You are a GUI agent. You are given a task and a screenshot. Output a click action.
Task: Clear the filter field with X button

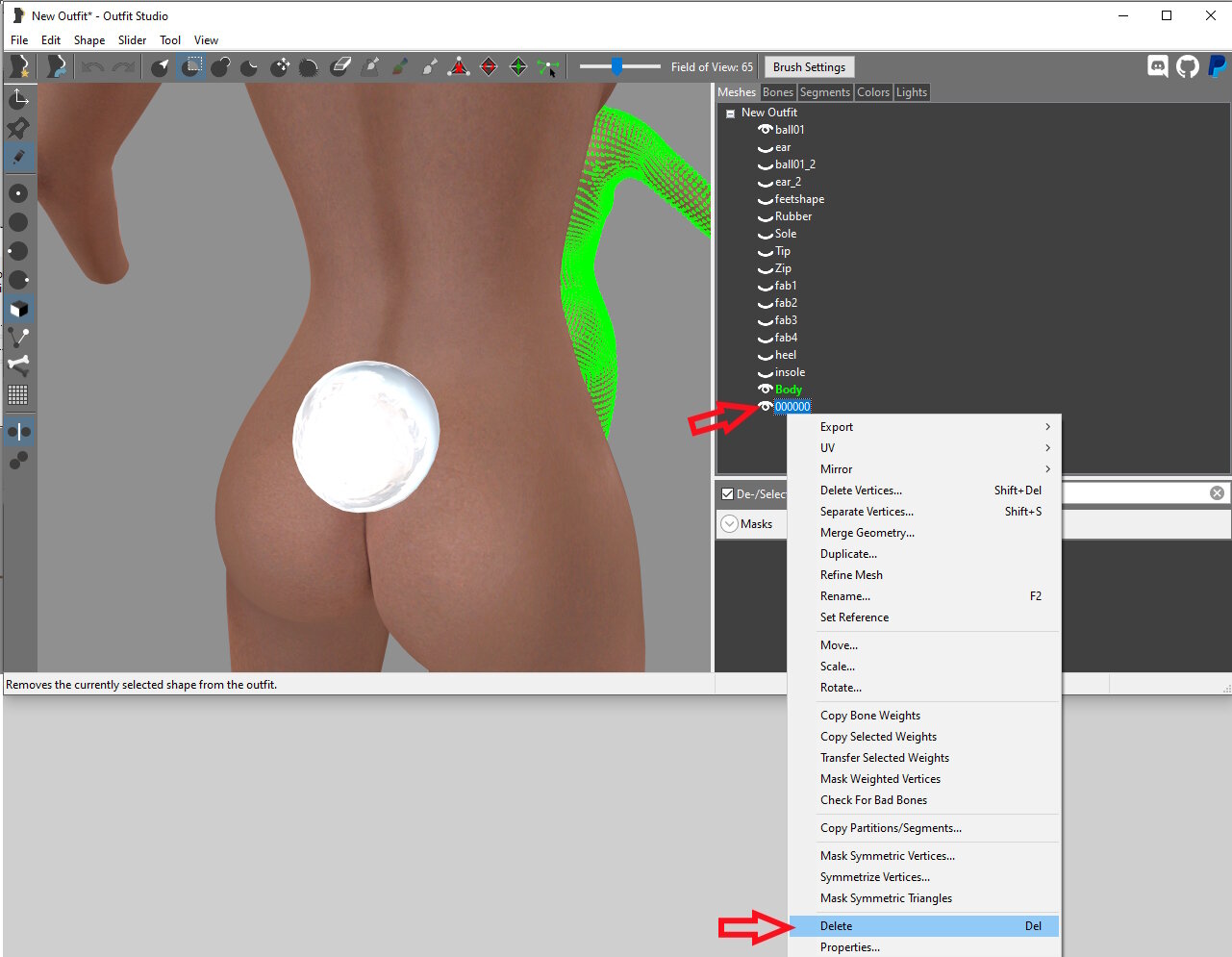point(1217,492)
